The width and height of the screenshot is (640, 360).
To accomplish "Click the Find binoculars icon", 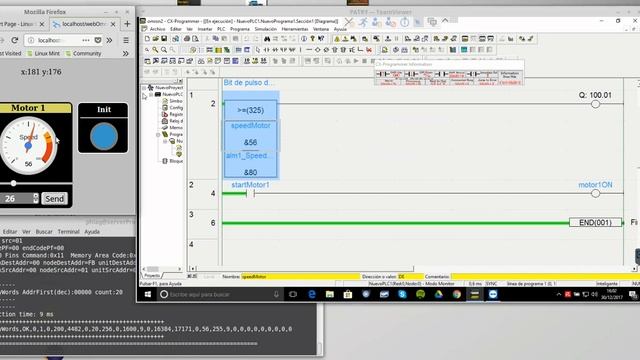I will click(267, 39).
